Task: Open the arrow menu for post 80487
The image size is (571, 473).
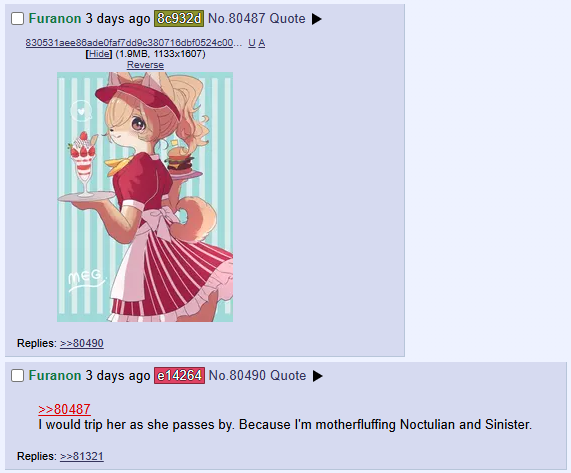Action: pyautogui.click(x=317, y=19)
